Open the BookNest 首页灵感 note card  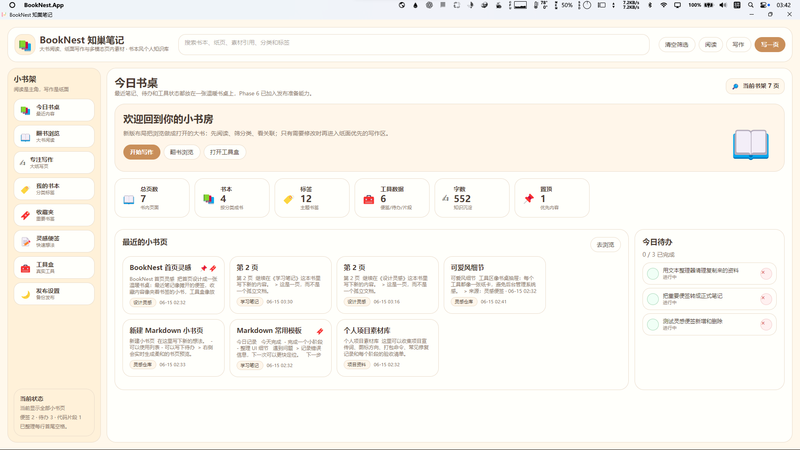pyautogui.click(x=173, y=285)
